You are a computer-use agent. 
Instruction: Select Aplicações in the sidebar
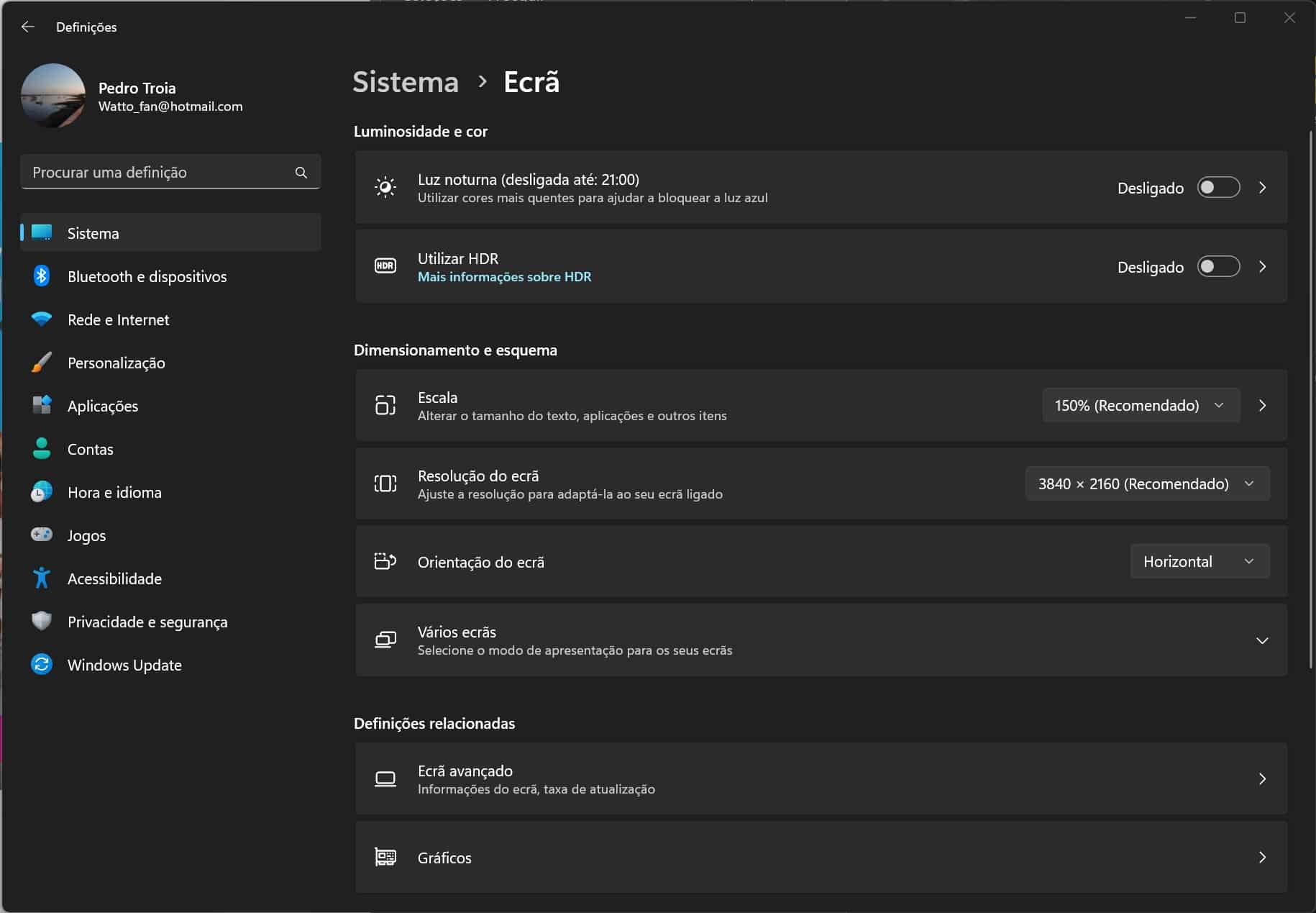pyautogui.click(x=103, y=406)
